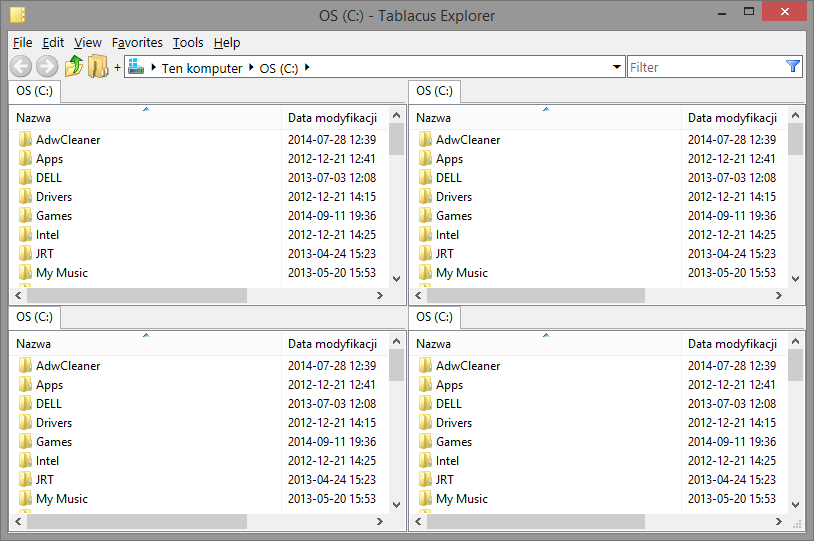The height and width of the screenshot is (541, 814).
Task: Expand arrow after Ten komputer breadcrumb
Action: click(x=251, y=67)
